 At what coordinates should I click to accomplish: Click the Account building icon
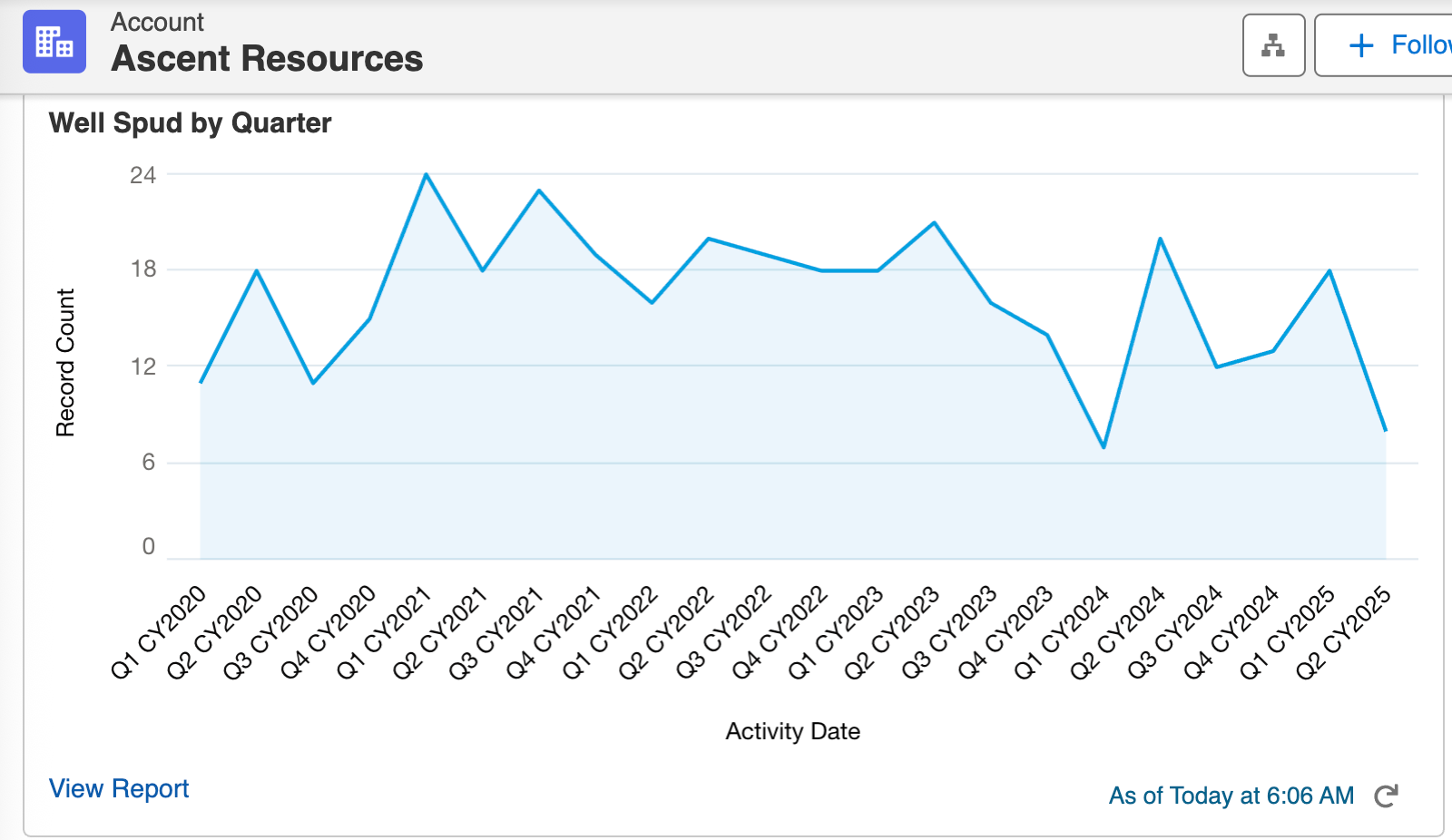tap(54, 42)
